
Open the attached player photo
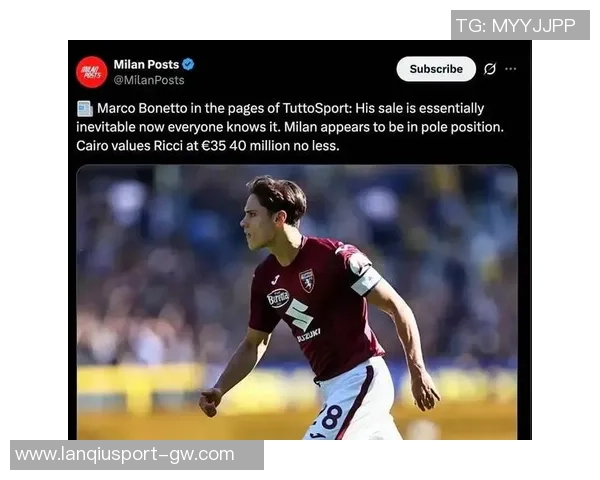point(297,302)
